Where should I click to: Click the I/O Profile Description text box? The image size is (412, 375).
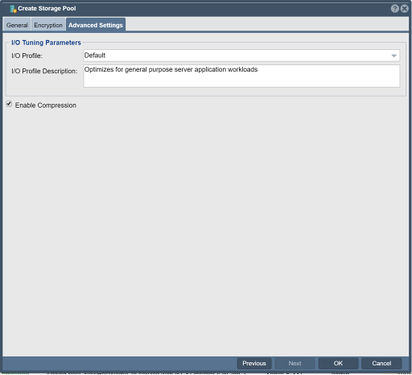(241, 76)
